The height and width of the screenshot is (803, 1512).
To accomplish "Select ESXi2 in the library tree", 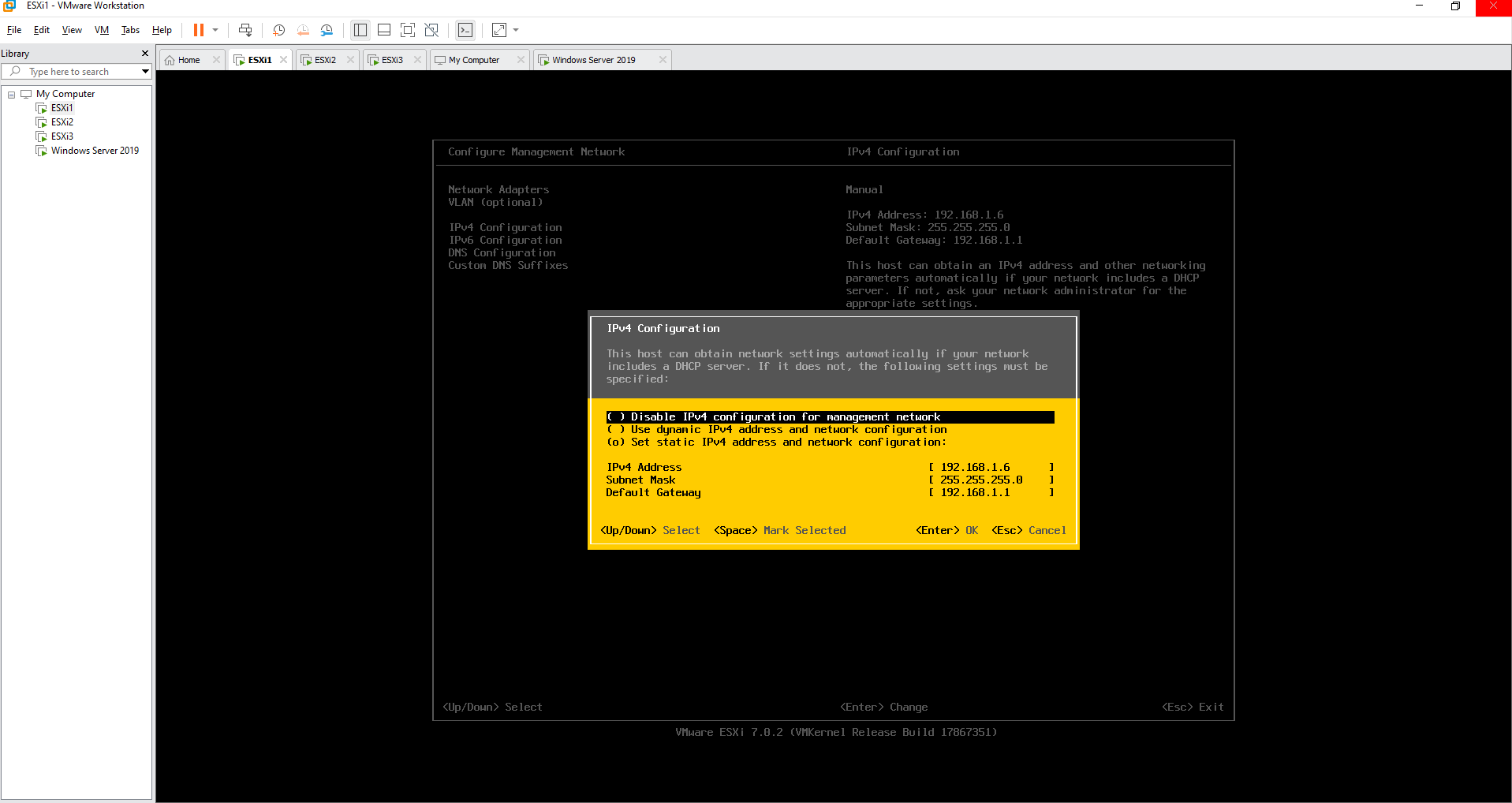I will 62,122.
